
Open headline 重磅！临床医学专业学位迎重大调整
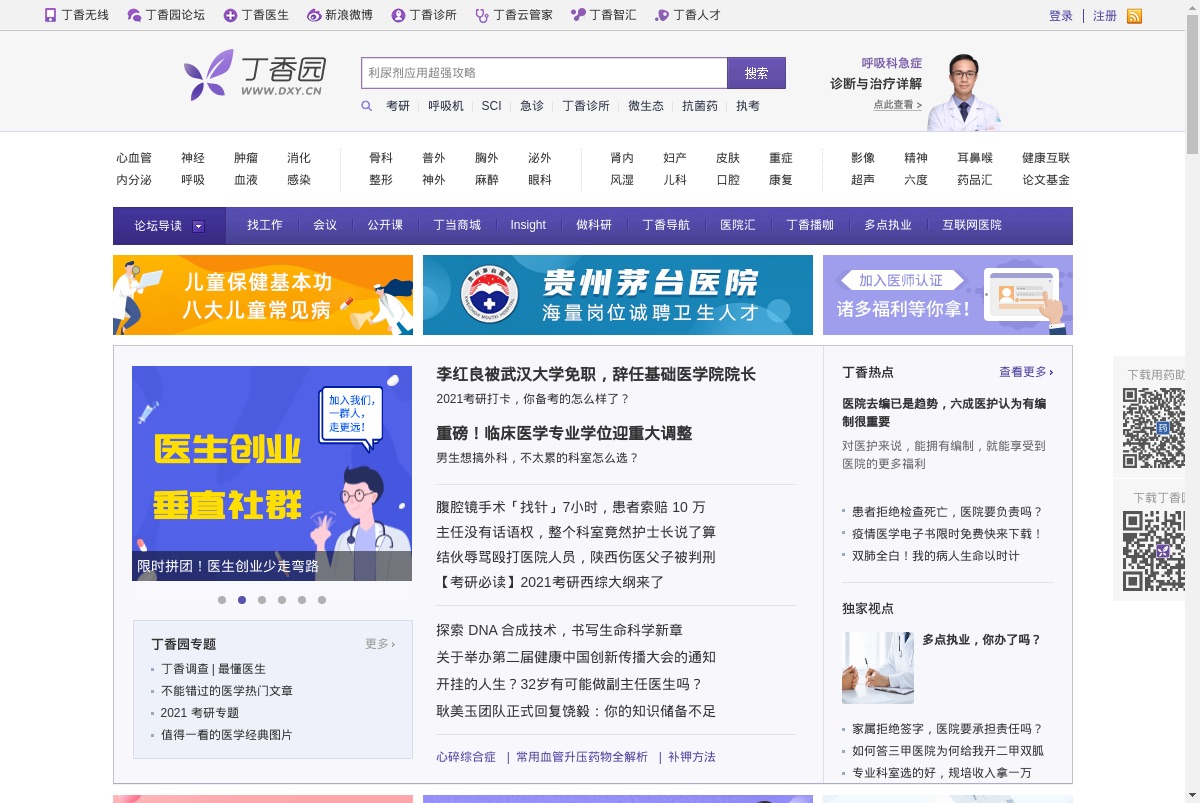[564, 433]
